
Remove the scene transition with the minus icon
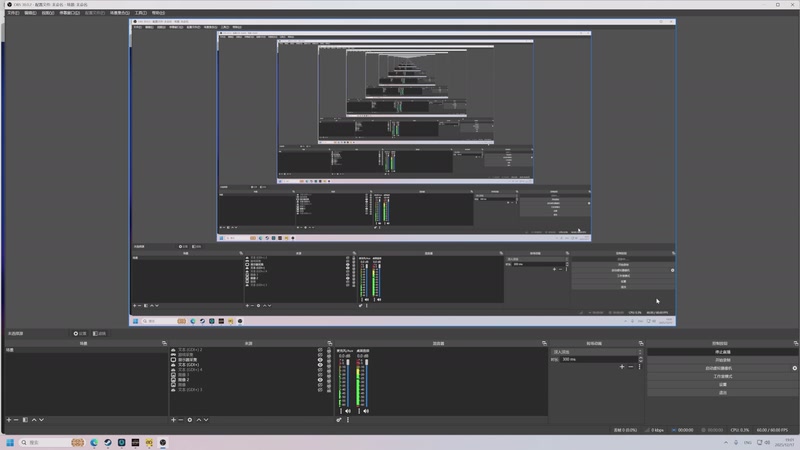tap(631, 367)
